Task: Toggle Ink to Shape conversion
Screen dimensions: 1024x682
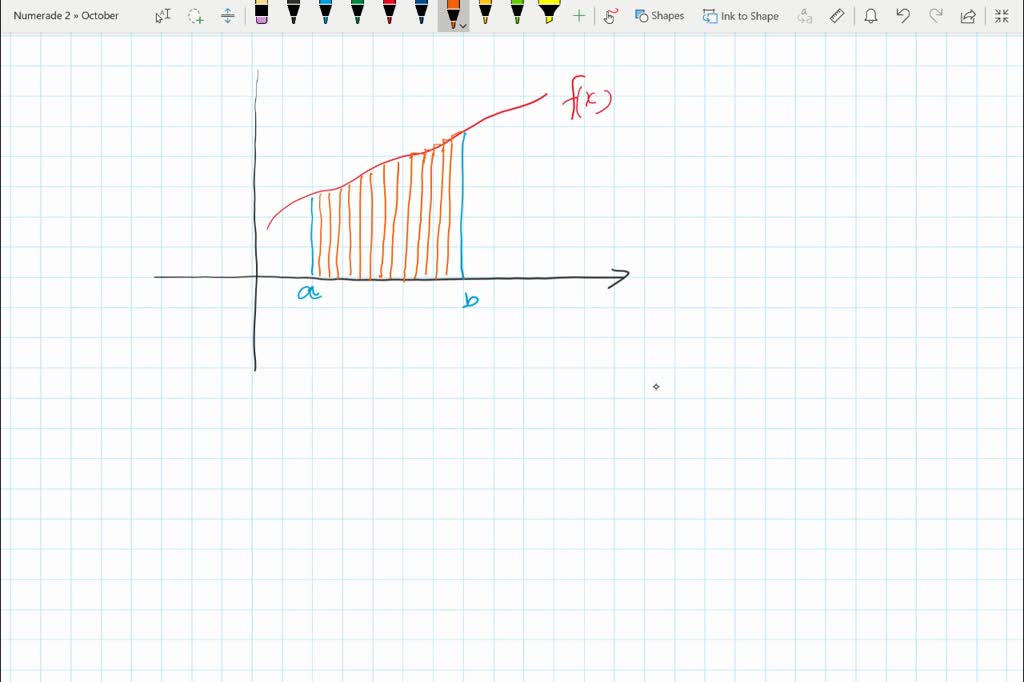Action: (x=741, y=16)
